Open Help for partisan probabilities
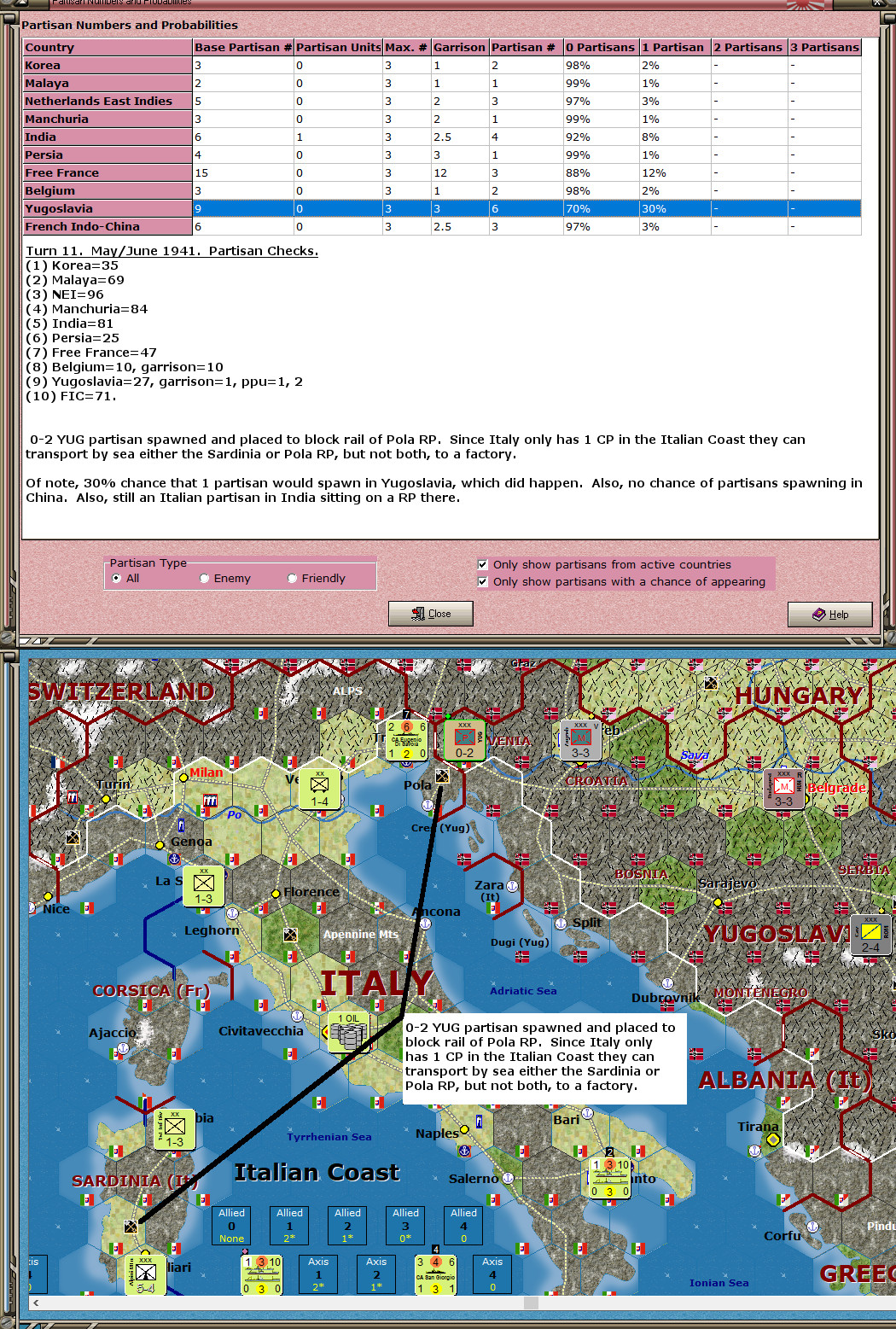This screenshot has height=1329, width=896. [830, 615]
